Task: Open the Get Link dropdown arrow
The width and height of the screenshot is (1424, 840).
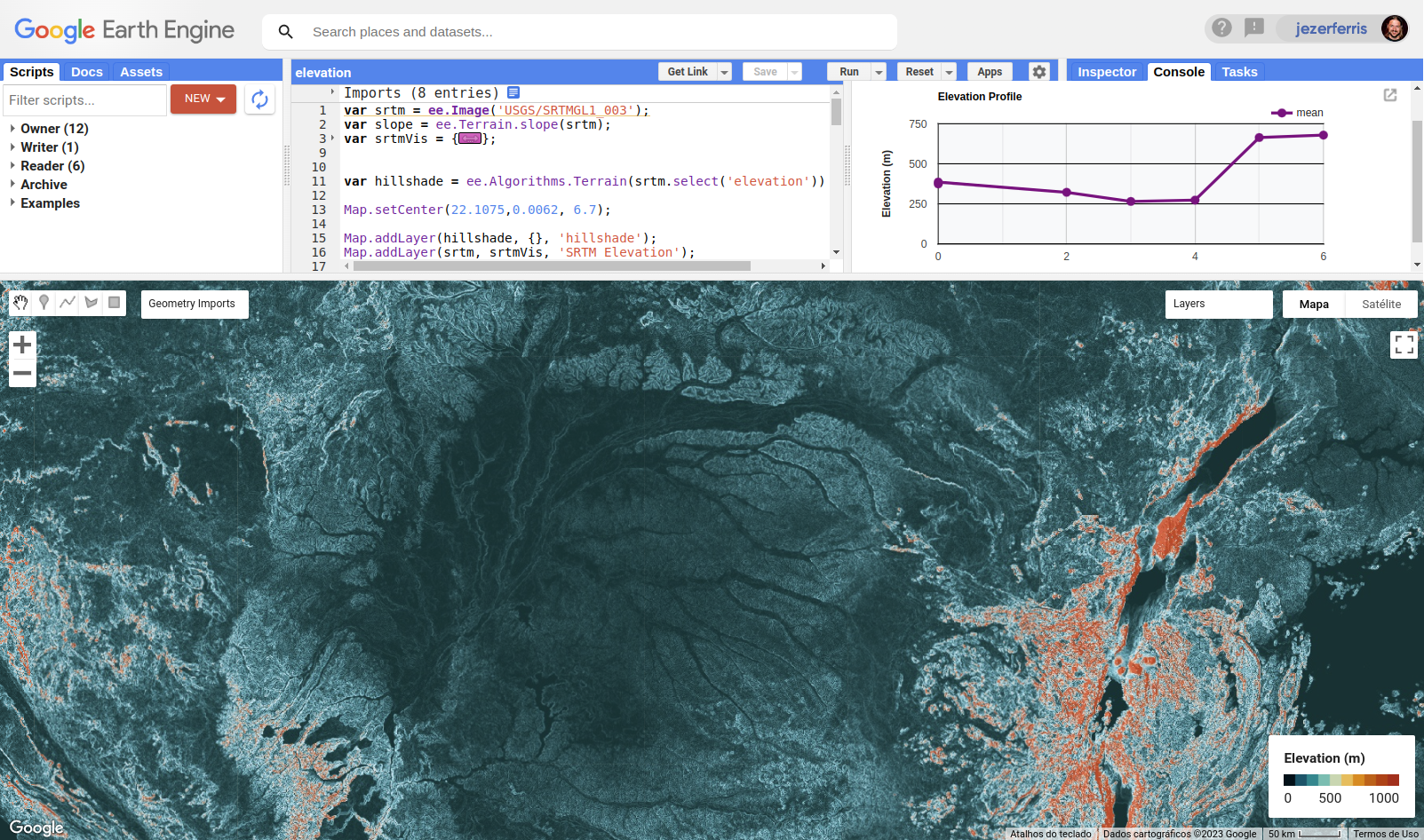Action: (725, 72)
